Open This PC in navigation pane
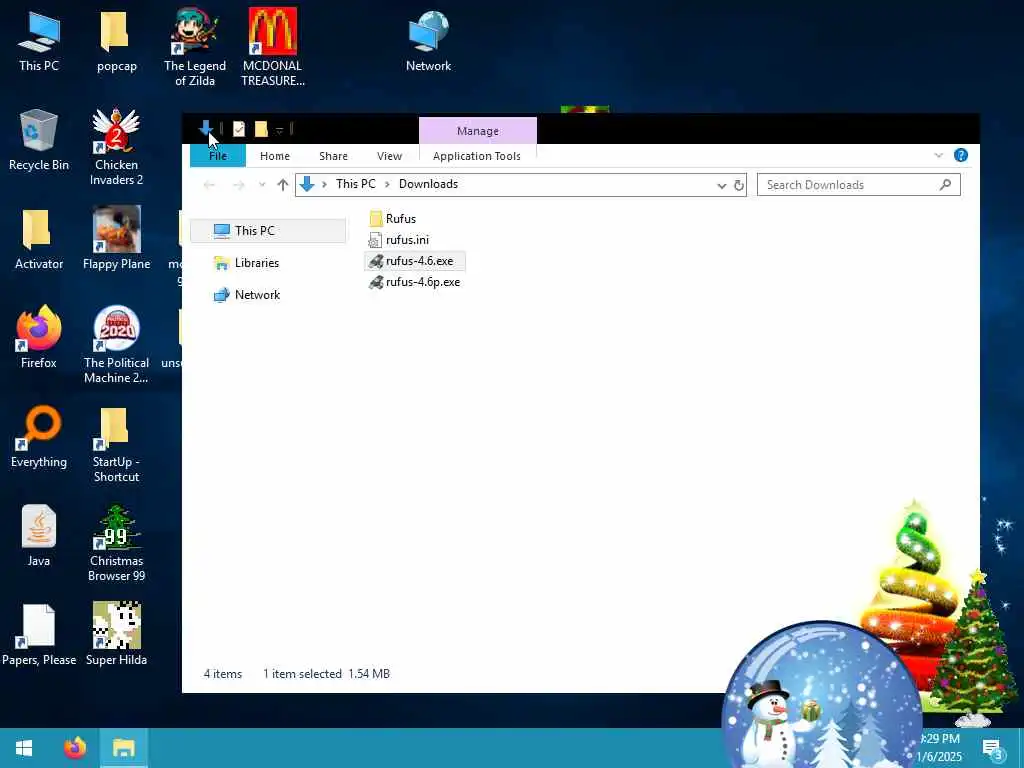This screenshot has width=1024, height=768. (x=267, y=231)
